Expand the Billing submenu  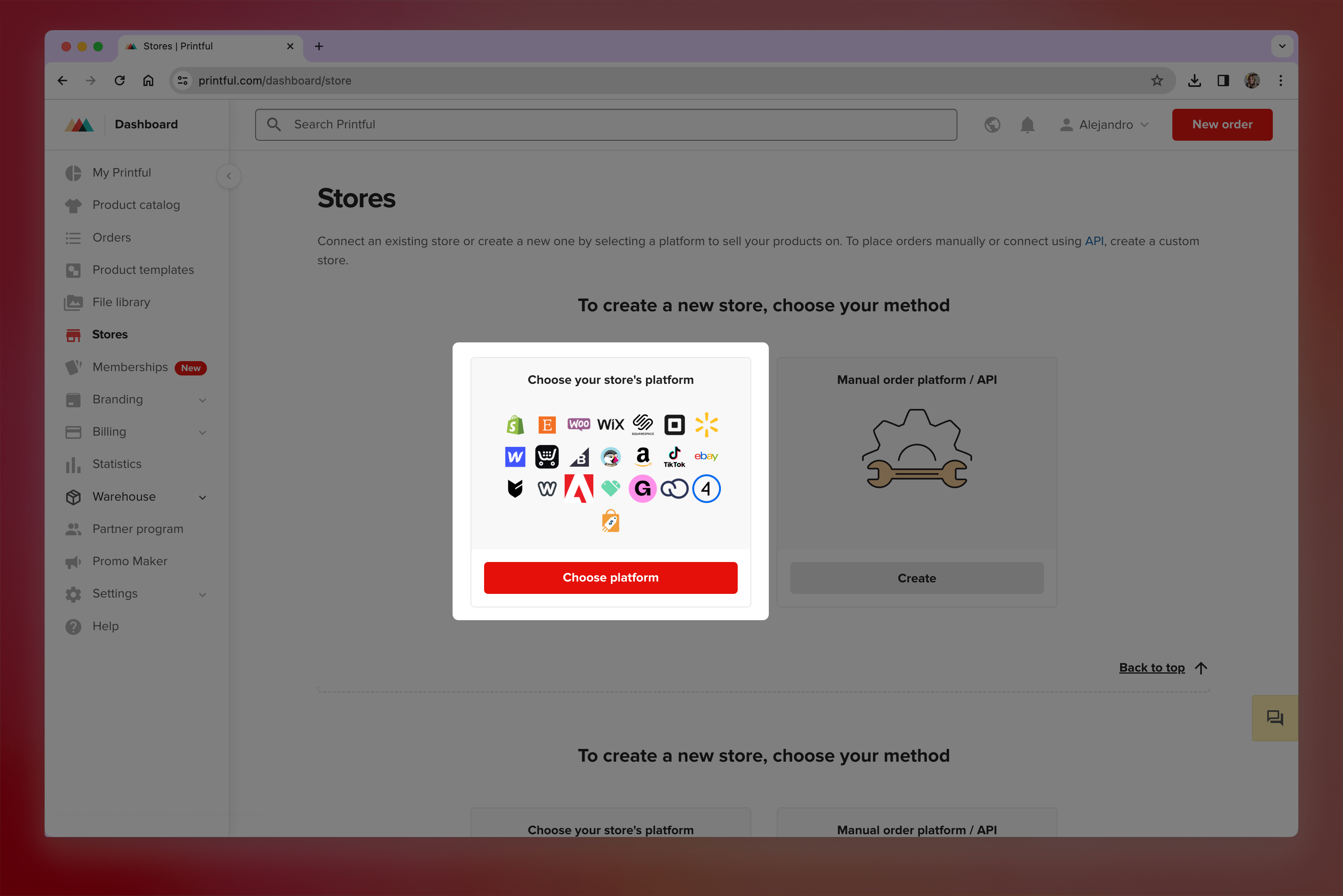tap(203, 432)
